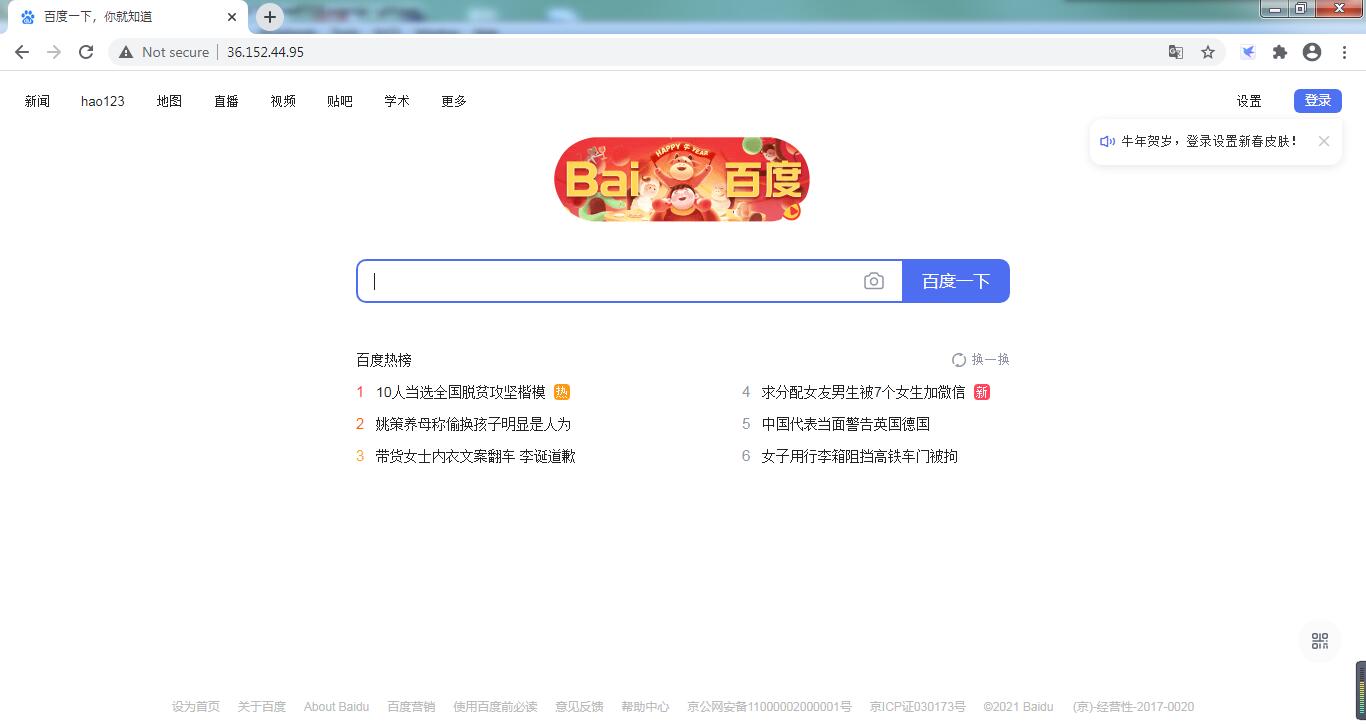Open the 直播 navigation link
The height and width of the screenshot is (725, 1366).
point(226,101)
